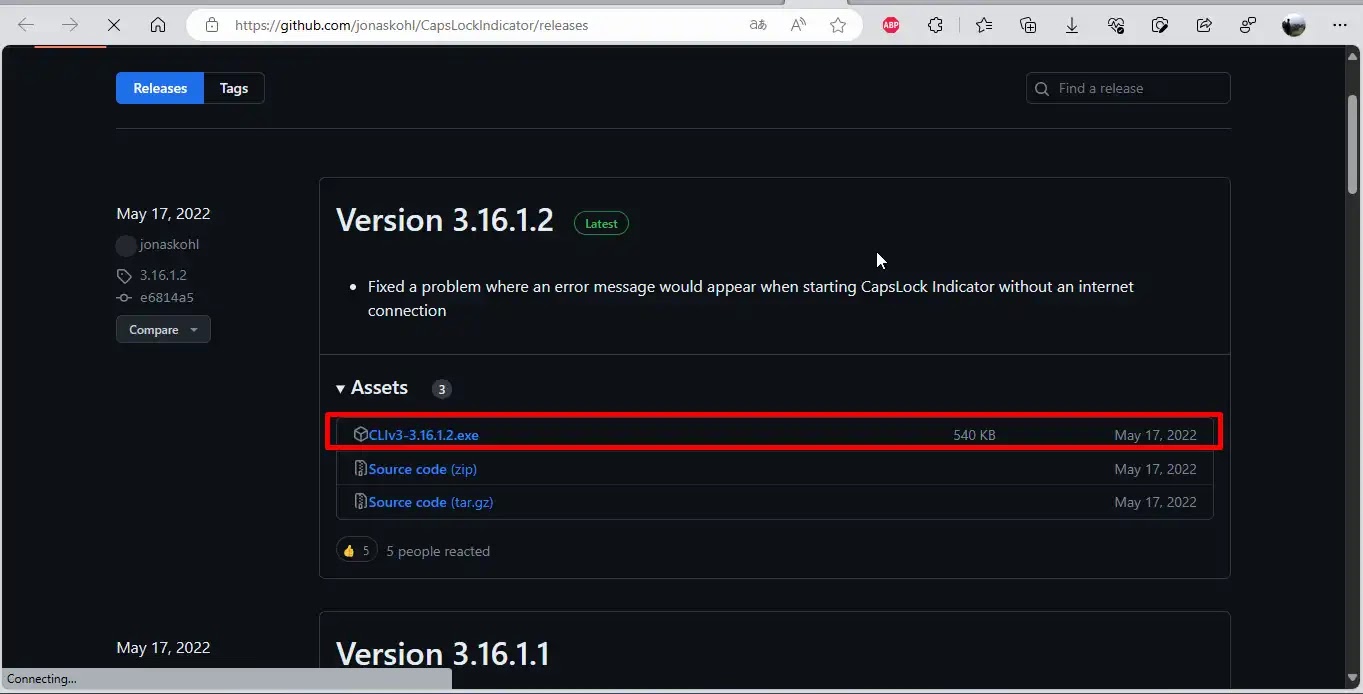Viewport: 1363px width, 694px height.
Task: Download Source code (tar.gz)
Action: tap(431, 502)
